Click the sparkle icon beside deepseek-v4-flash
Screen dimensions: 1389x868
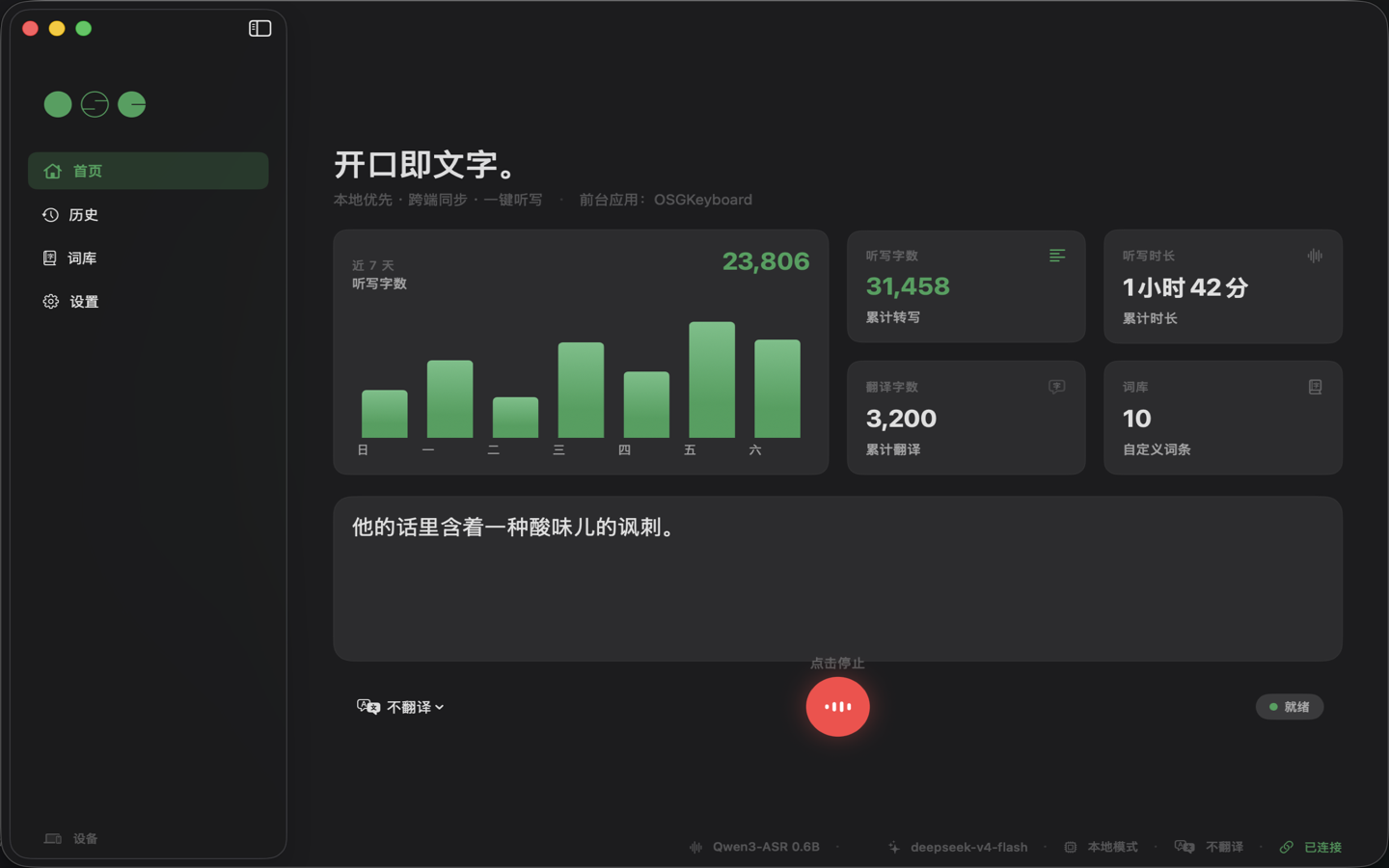click(x=894, y=847)
